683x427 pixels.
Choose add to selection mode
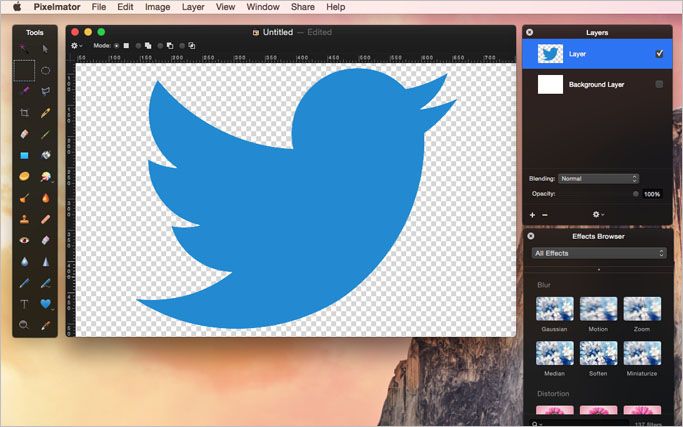[x=138, y=46]
